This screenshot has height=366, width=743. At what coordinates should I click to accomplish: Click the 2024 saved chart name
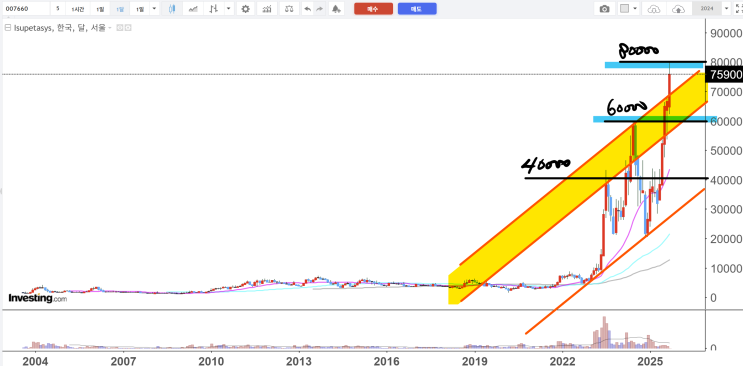[x=706, y=9]
